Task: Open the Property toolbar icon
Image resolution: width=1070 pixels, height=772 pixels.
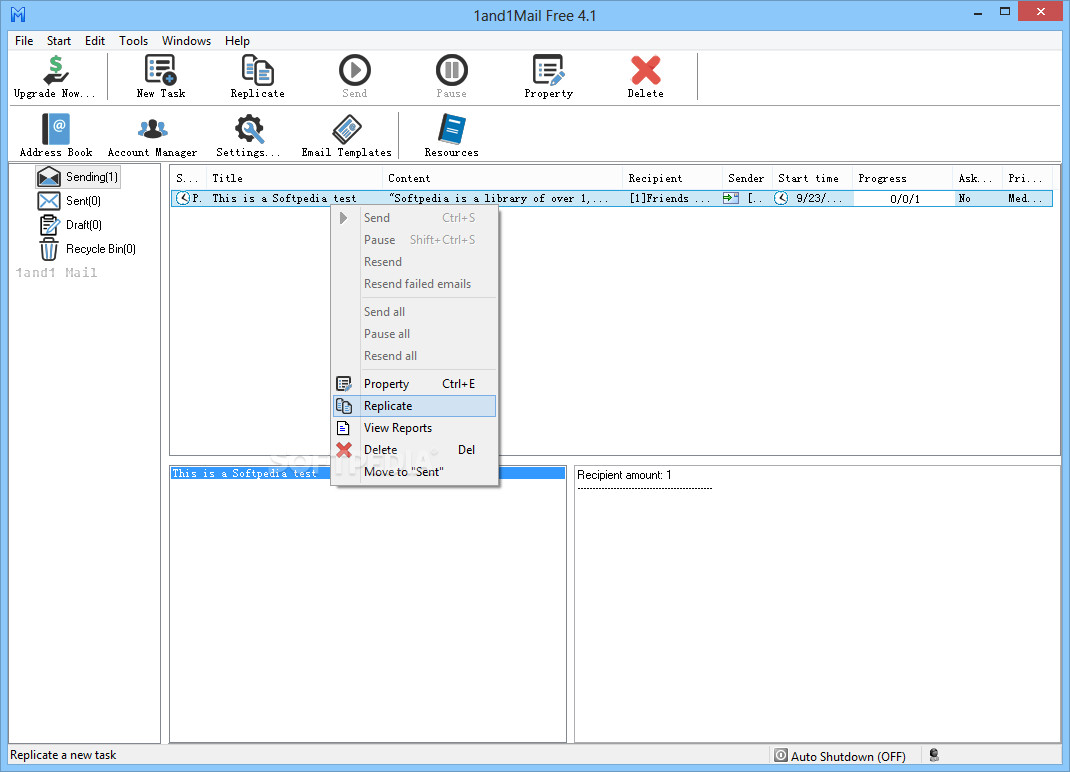Action: [549, 77]
